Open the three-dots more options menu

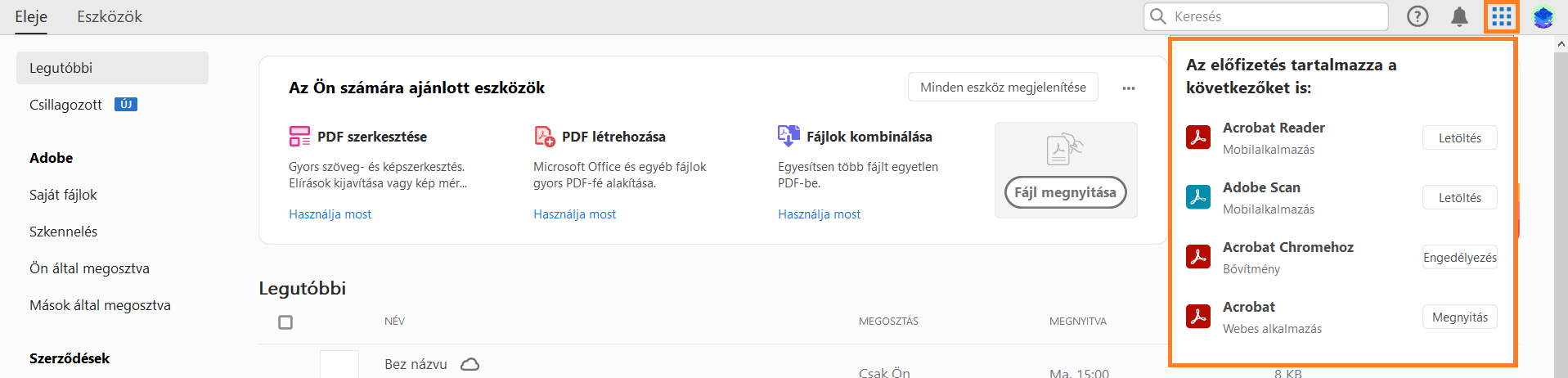(x=1129, y=88)
